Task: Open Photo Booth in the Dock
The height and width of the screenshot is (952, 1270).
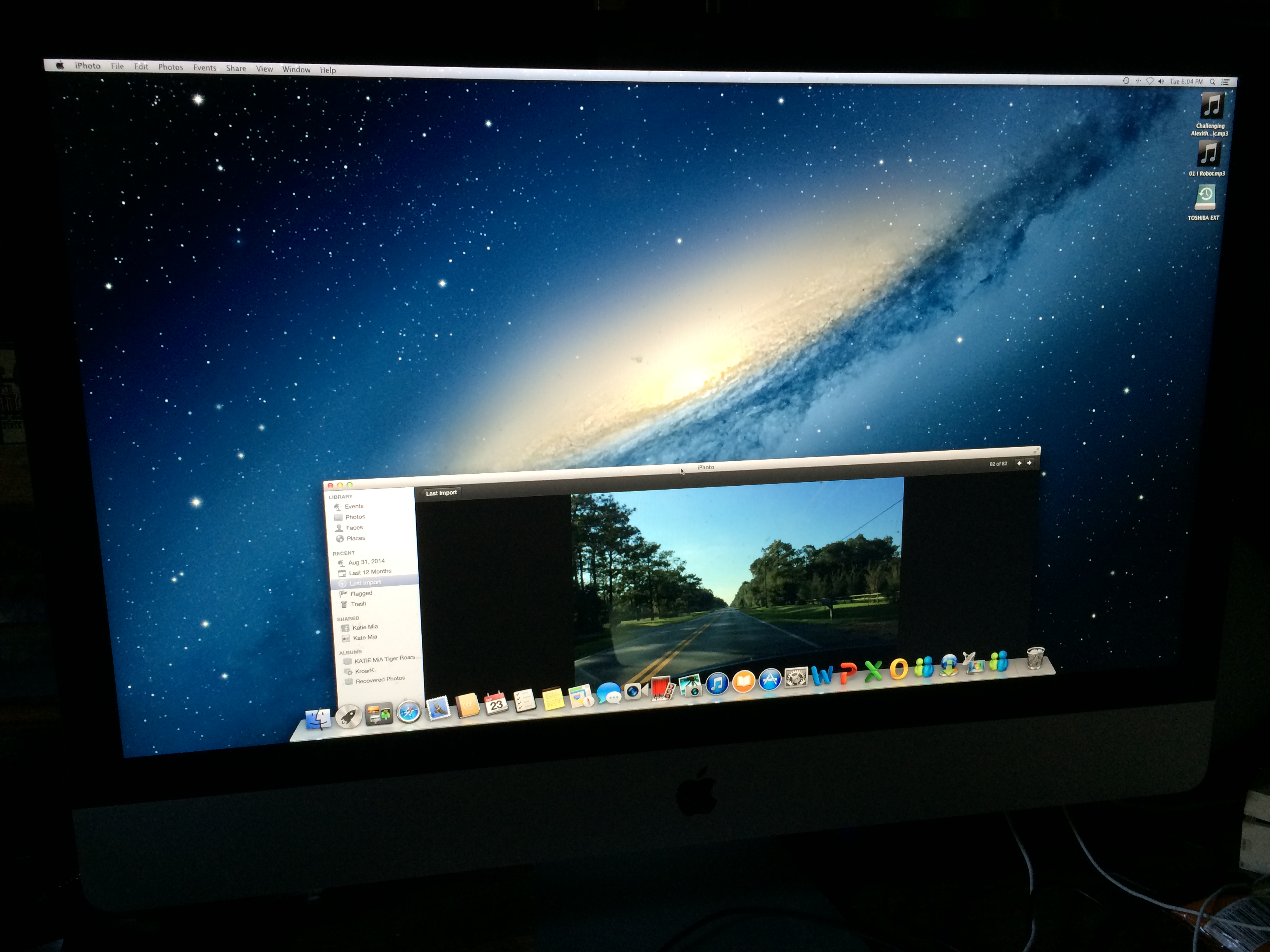Action: 662,688
